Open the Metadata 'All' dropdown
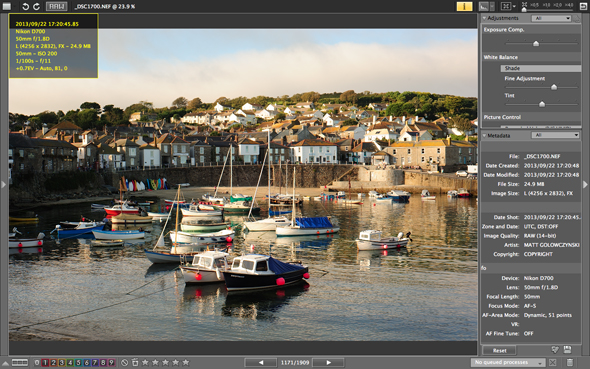 click(555, 135)
